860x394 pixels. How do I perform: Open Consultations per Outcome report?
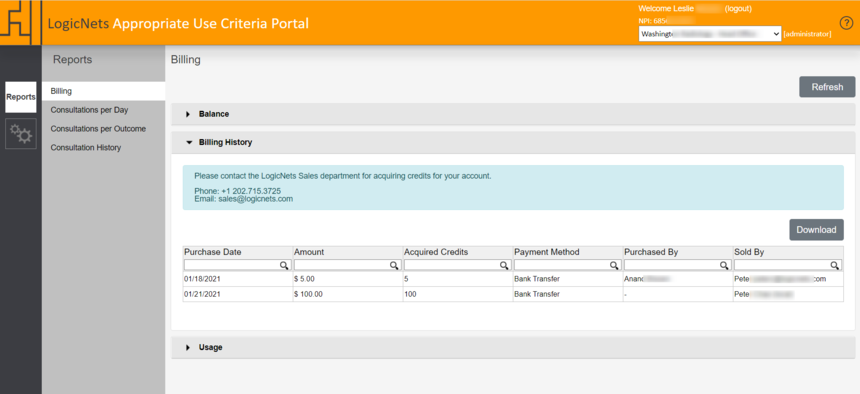(x=98, y=128)
